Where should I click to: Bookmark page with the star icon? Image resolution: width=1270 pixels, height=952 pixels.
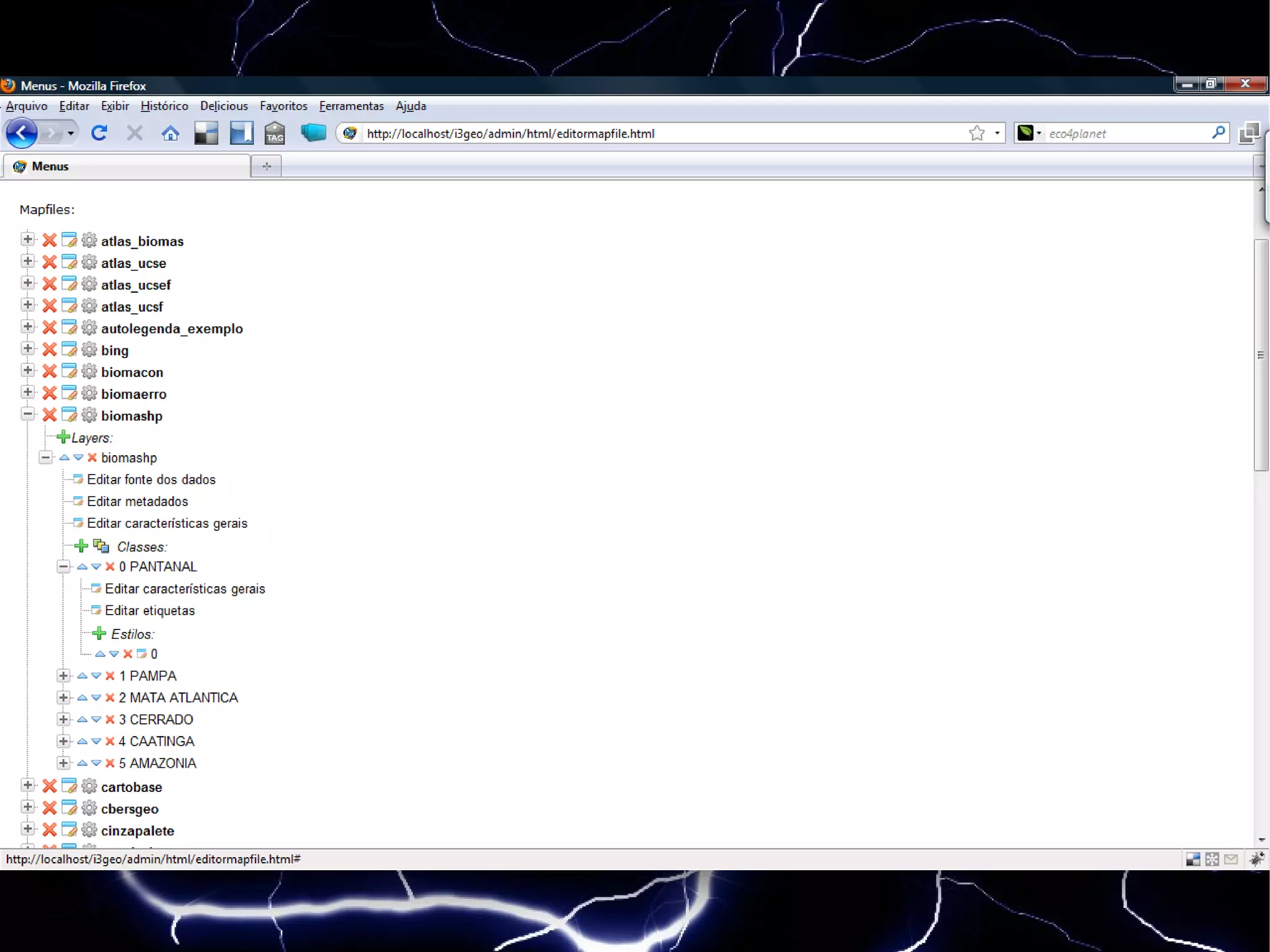(x=976, y=133)
